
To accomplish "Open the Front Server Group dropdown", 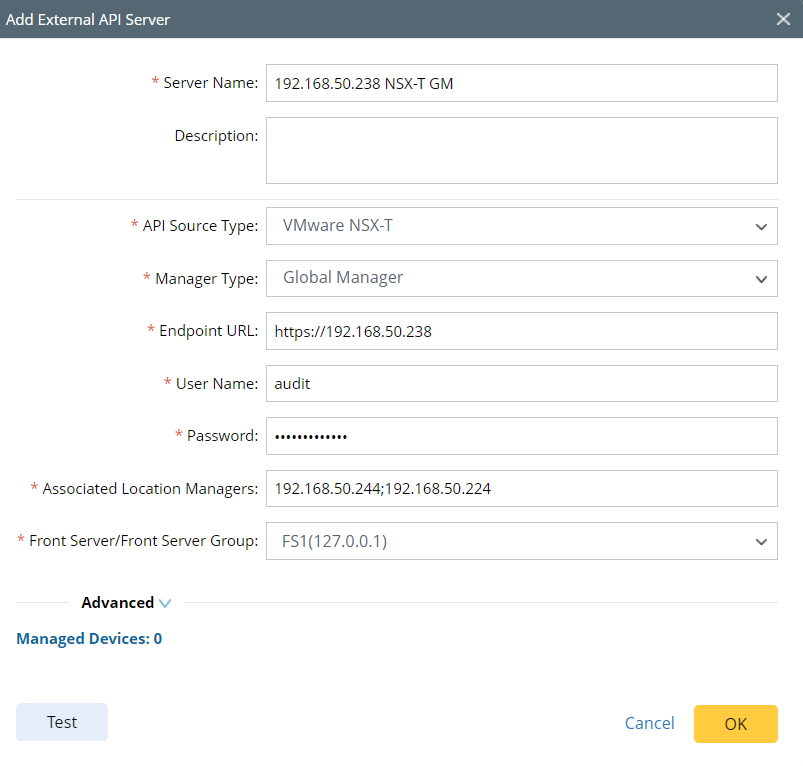I will point(520,541).
